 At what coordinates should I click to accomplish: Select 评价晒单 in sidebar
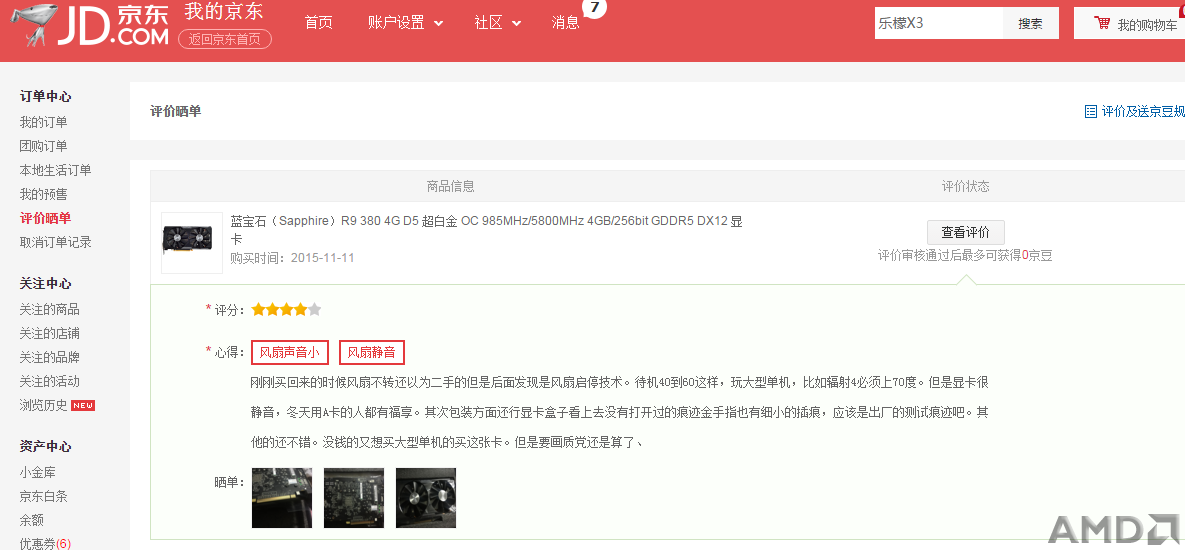coord(45,218)
